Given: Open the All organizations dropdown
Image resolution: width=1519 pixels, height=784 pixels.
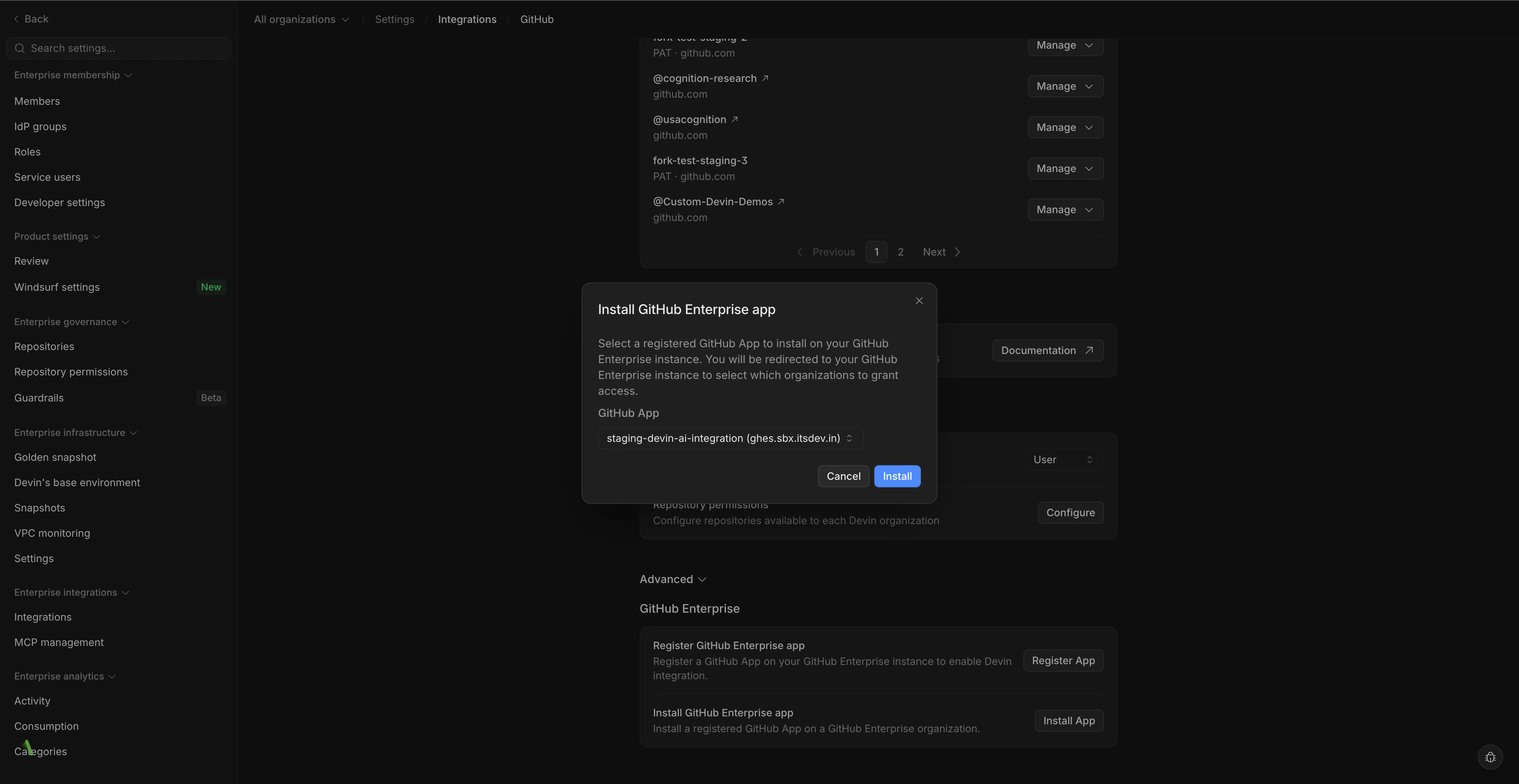Looking at the screenshot, I should pyautogui.click(x=301, y=19).
